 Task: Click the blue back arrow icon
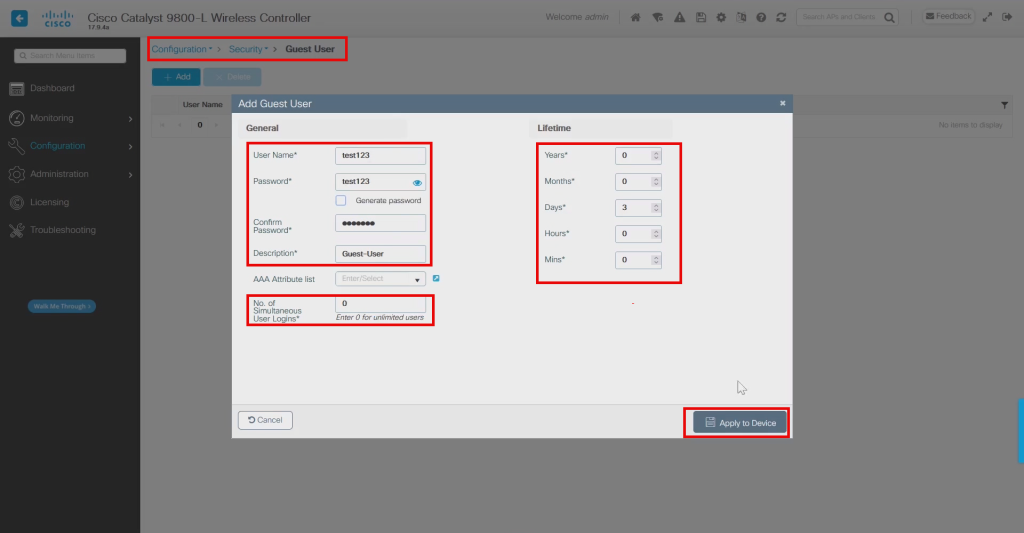(20, 18)
